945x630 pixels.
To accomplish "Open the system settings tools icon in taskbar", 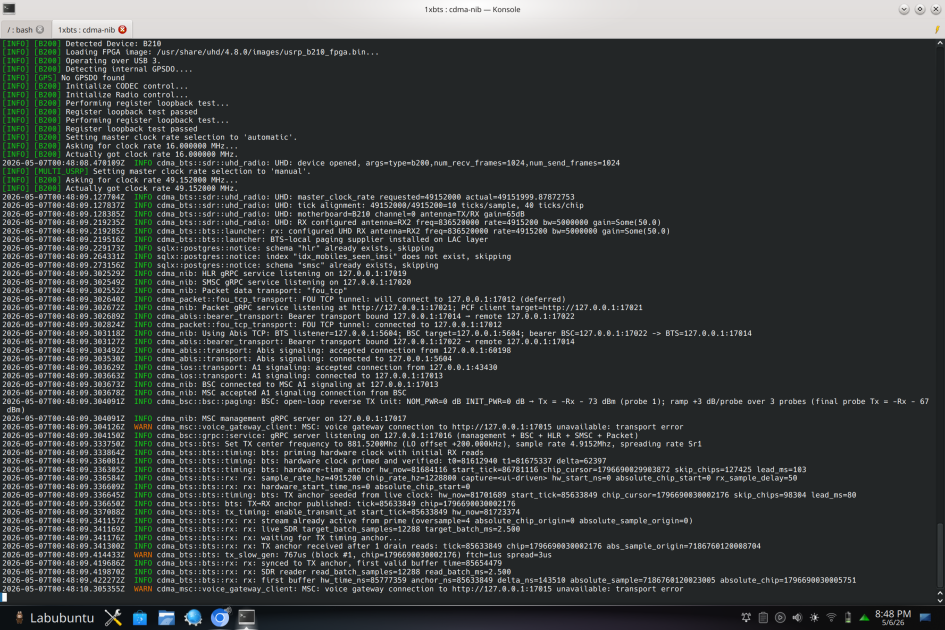I will tap(113, 617).
